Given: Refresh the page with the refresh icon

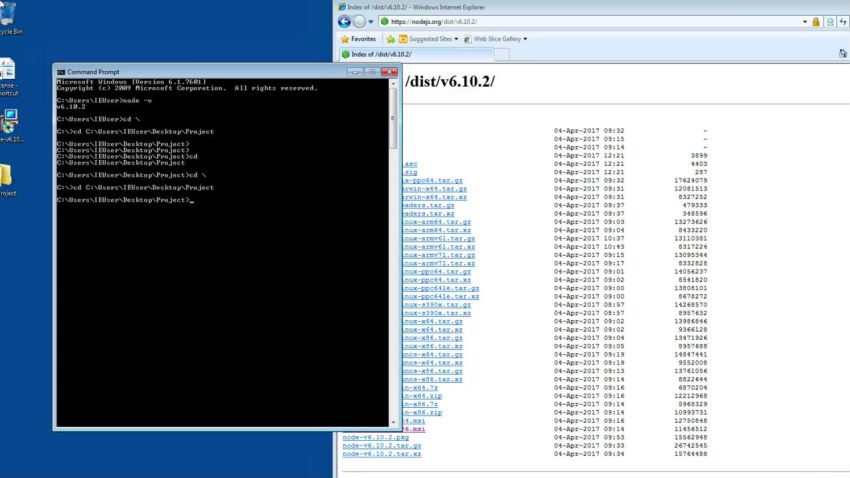Looking at the screenshot, I should (843, 22).
